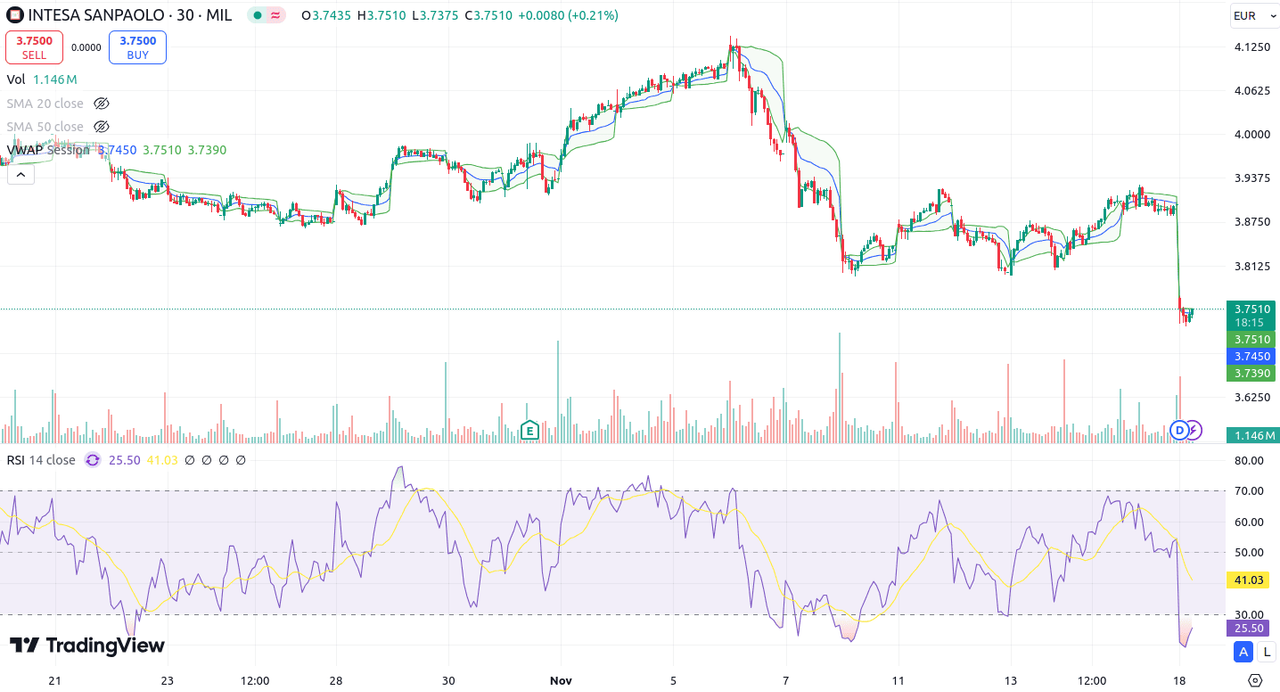Click the 4.0000 price axis value
1280x692 pixels.
1252,135
